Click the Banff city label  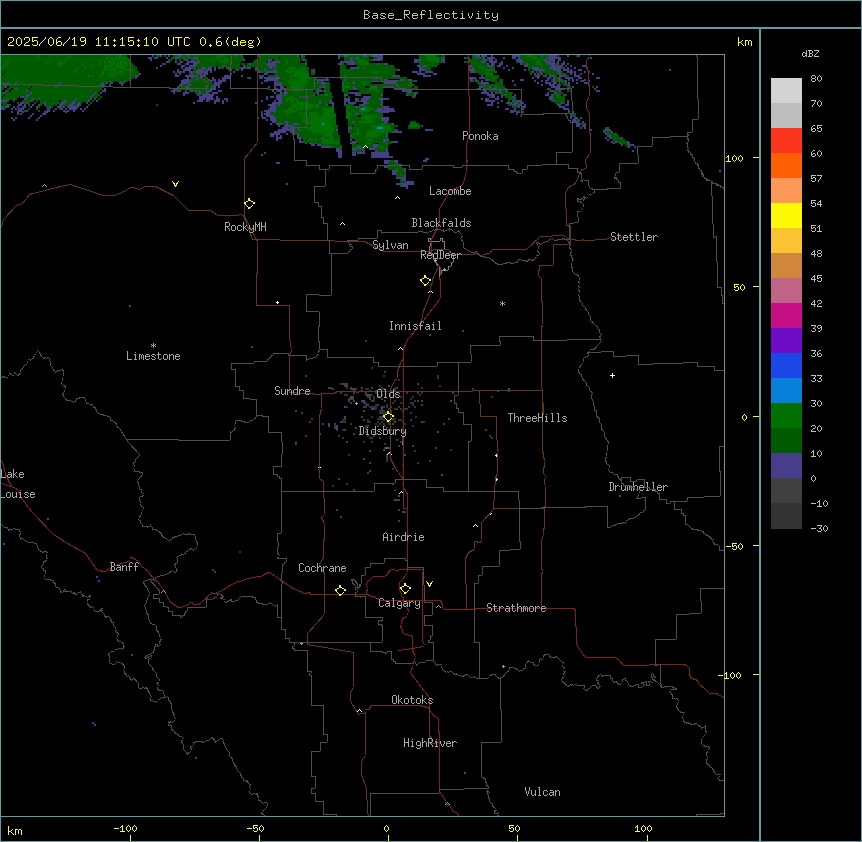(x=124, y=567)
